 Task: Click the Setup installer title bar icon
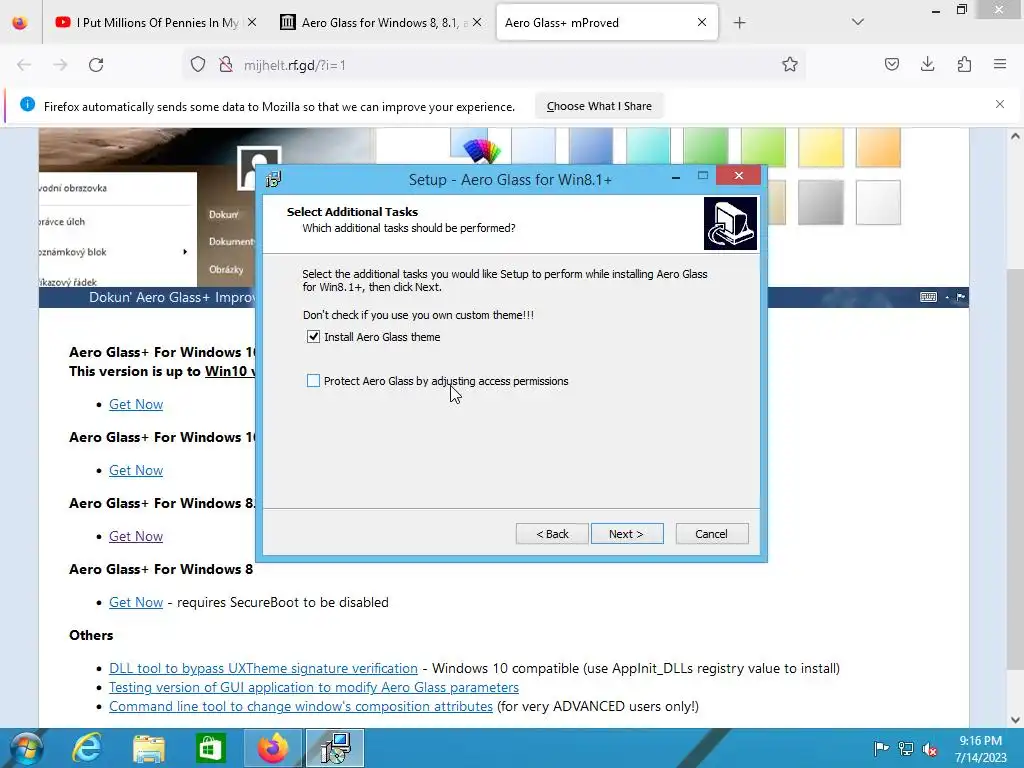[x=274, y=180]
